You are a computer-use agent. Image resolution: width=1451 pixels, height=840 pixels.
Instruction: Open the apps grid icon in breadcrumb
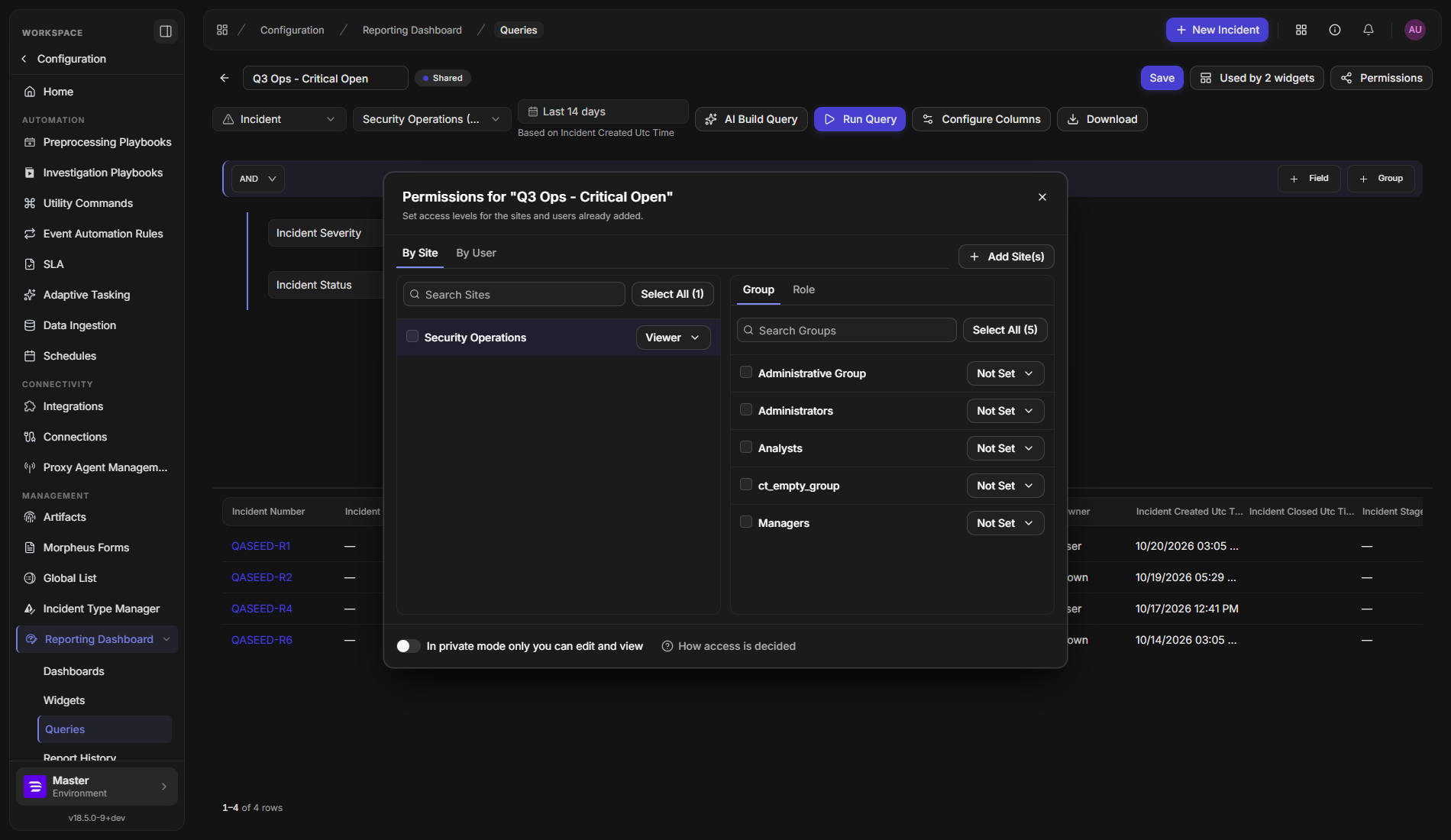(x=222, y=30)
